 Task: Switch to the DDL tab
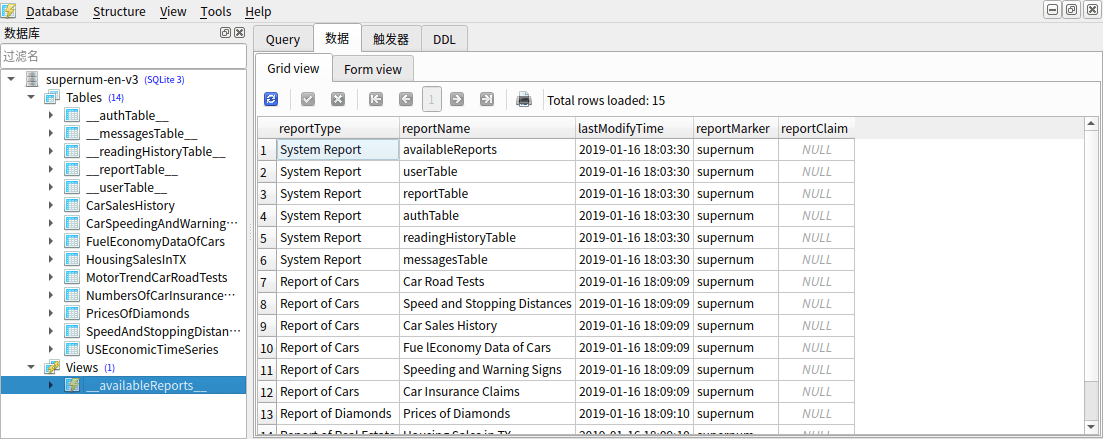(444, 39)
